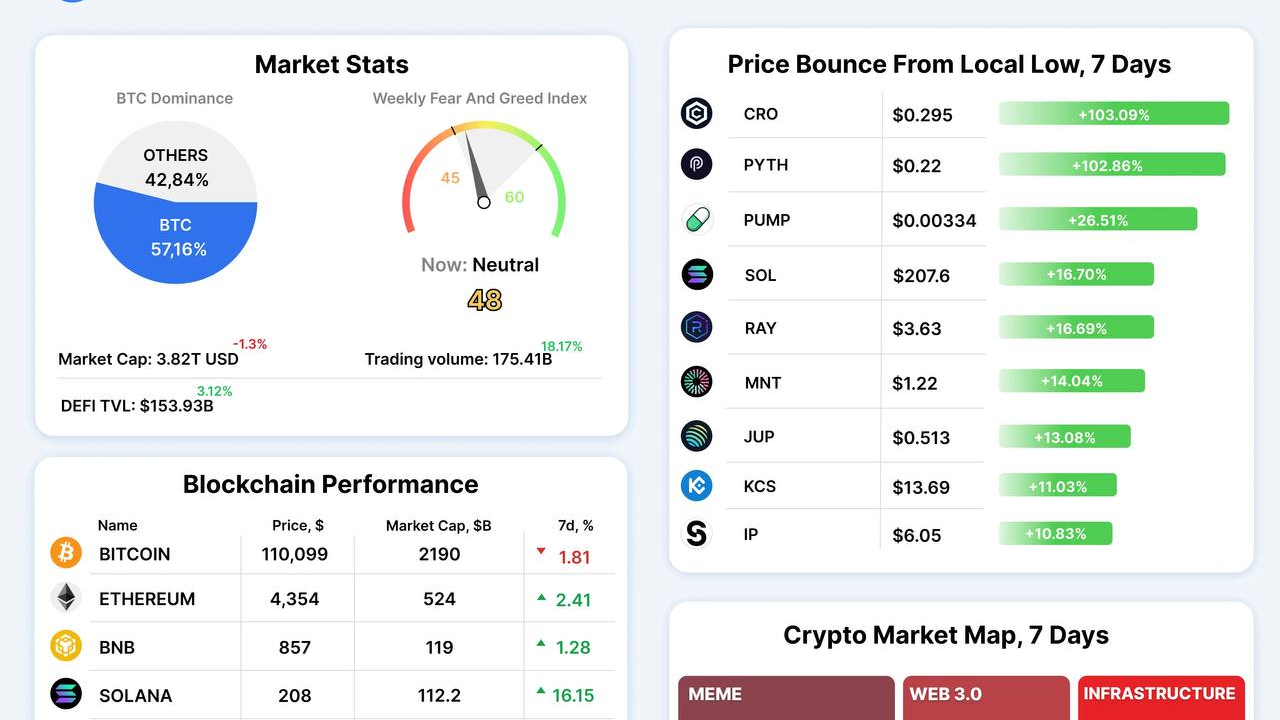Click the PUMP pill icon
1280x720 pixels.
(697, 220)
